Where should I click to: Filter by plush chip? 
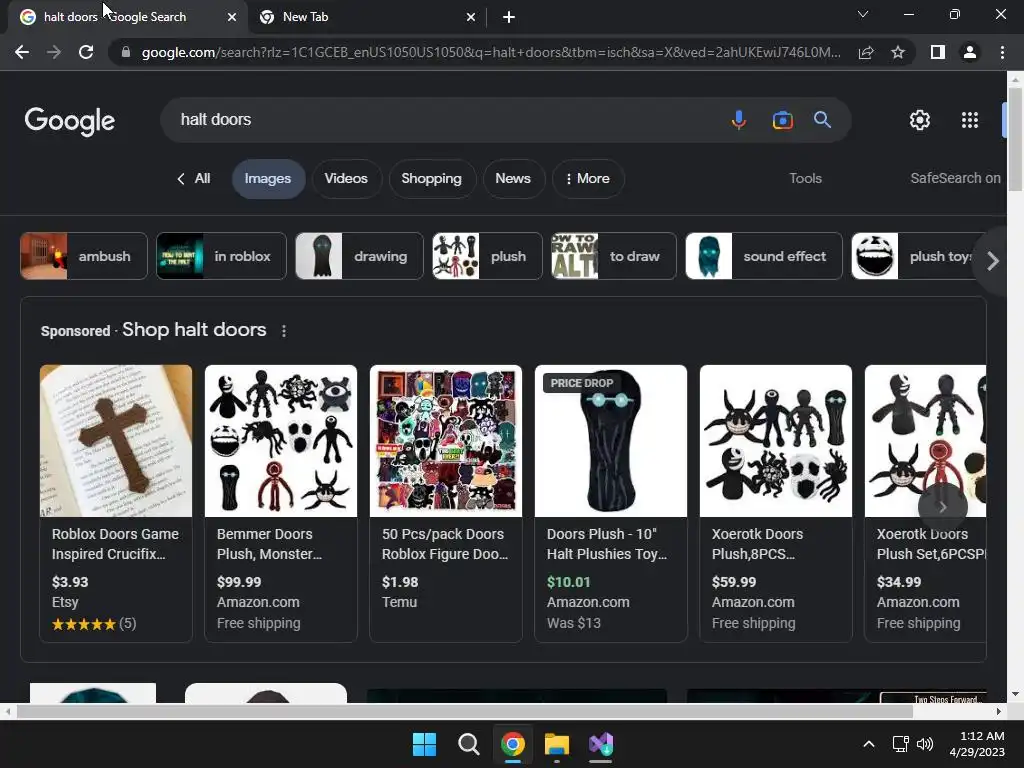click(487, 256)
